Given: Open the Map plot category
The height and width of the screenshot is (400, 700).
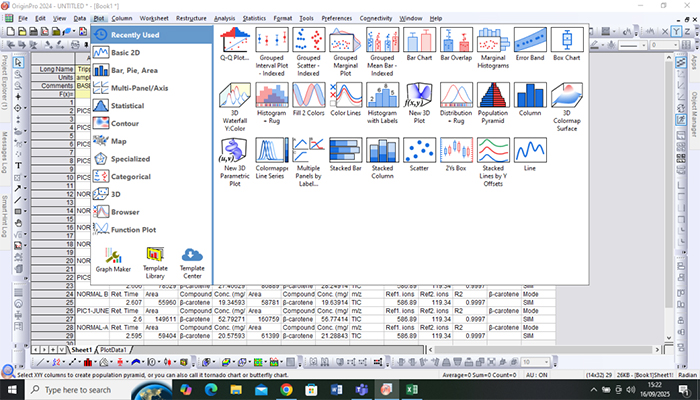Looking at the screenshot, I should coord(152,141).
